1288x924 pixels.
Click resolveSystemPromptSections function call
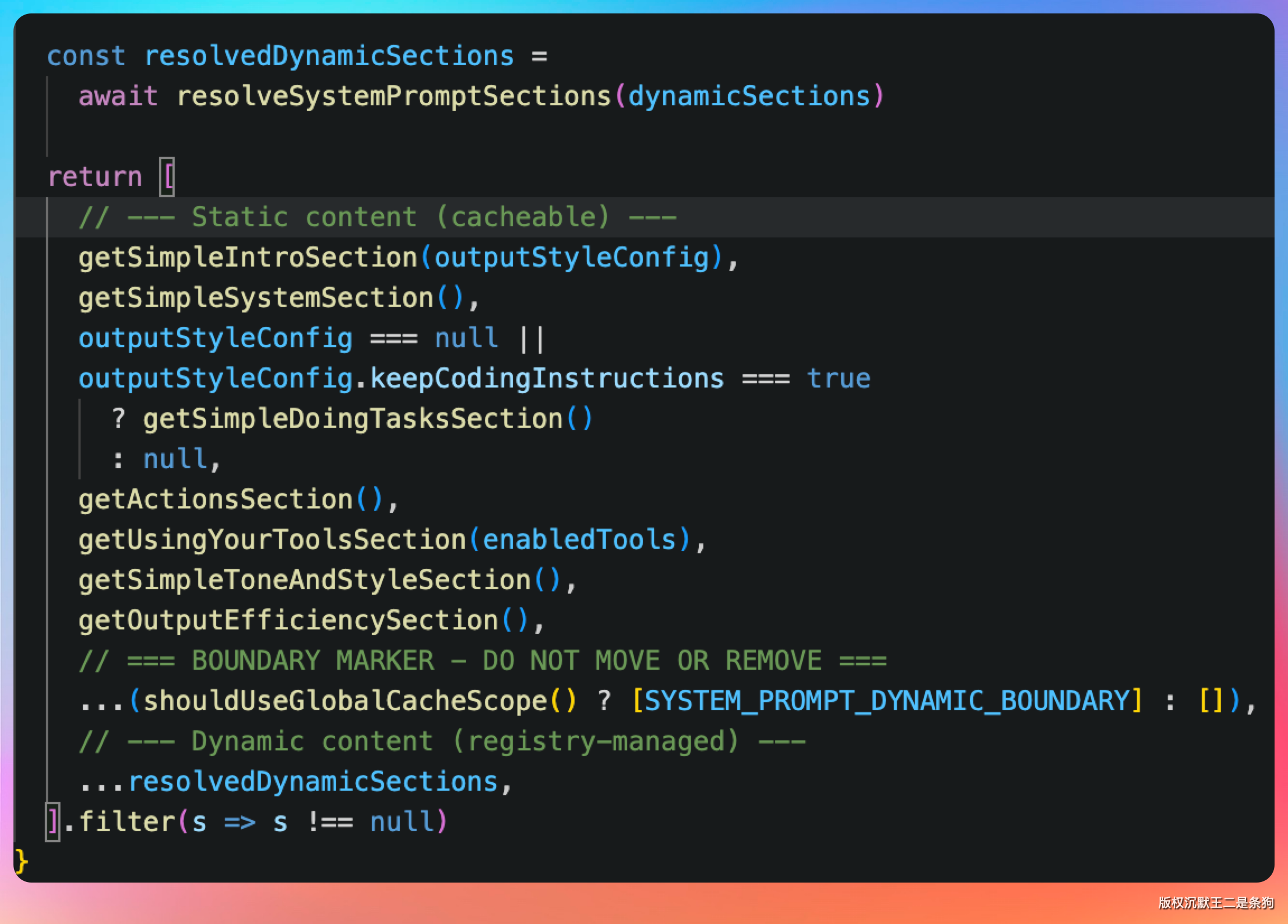click(393, 96)
